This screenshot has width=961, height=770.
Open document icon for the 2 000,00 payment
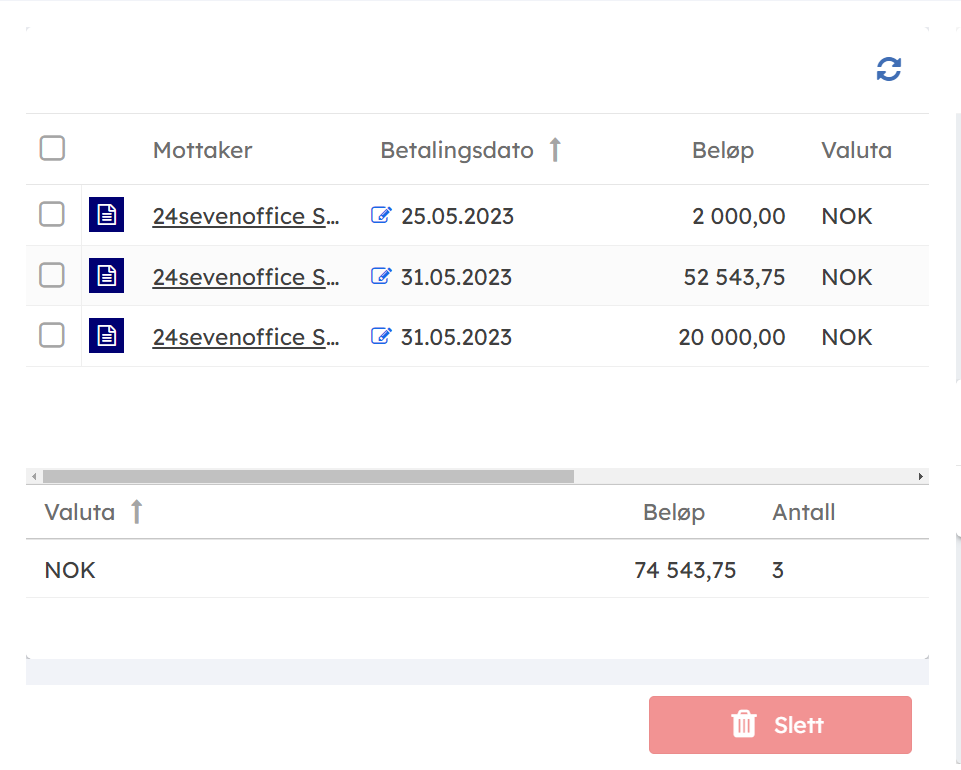(x=106, y=215)
